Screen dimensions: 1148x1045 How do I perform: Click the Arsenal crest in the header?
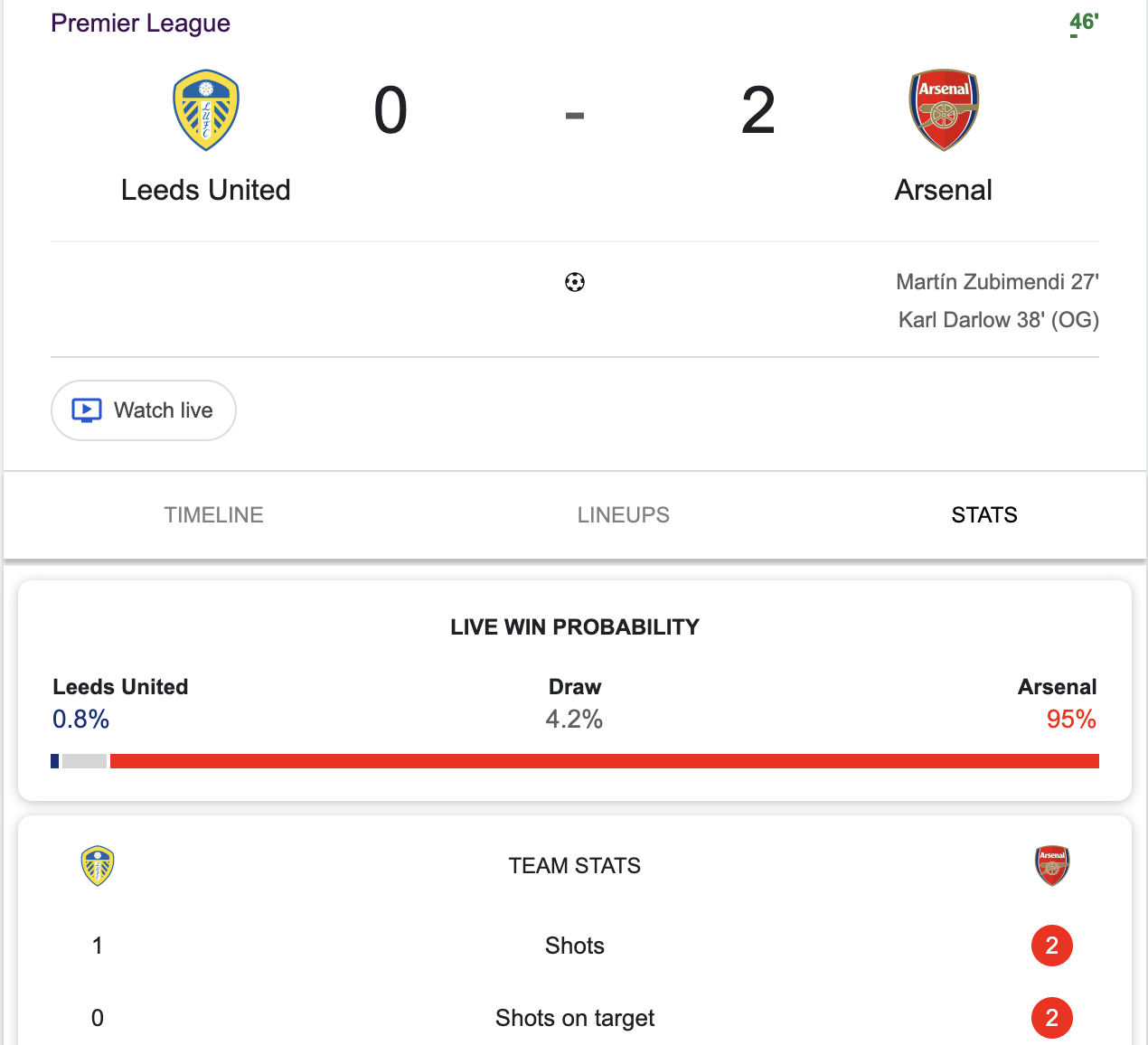[x=944, y=110]
